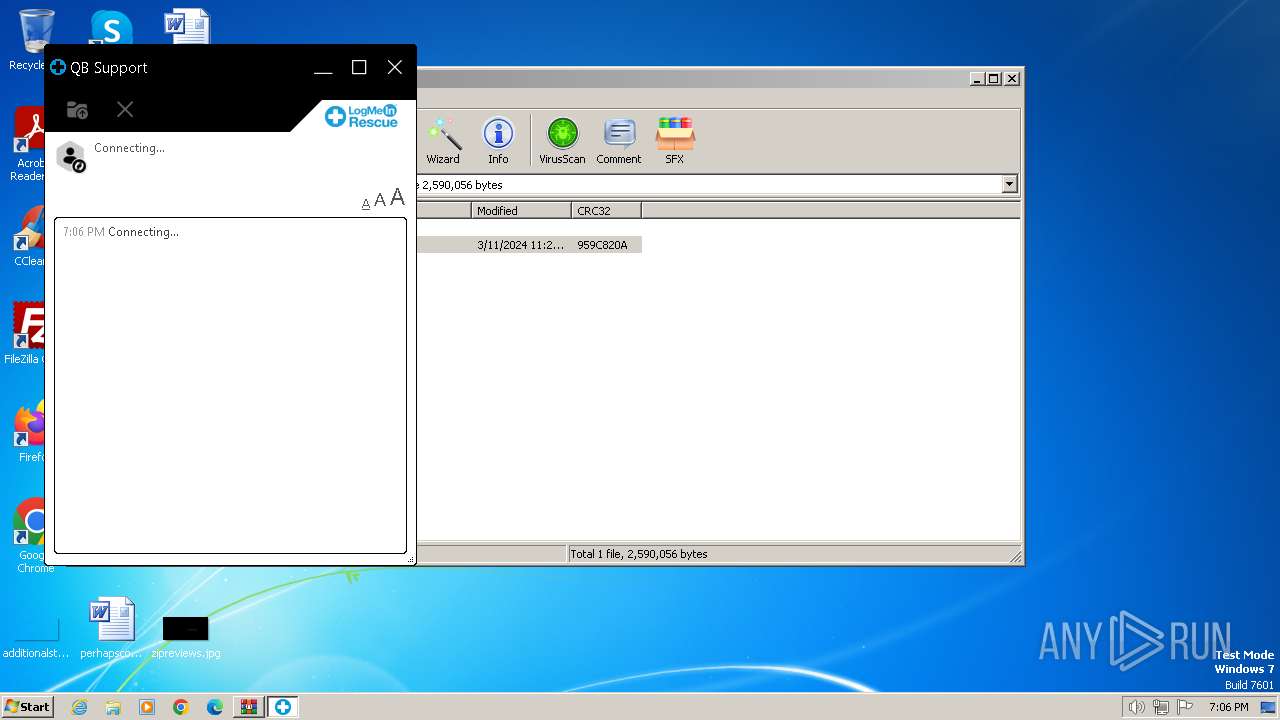The width and height of the screenshot is (1280, 720).
Task: Launch Chrome from the taskbar
Action: coord(181,707)
